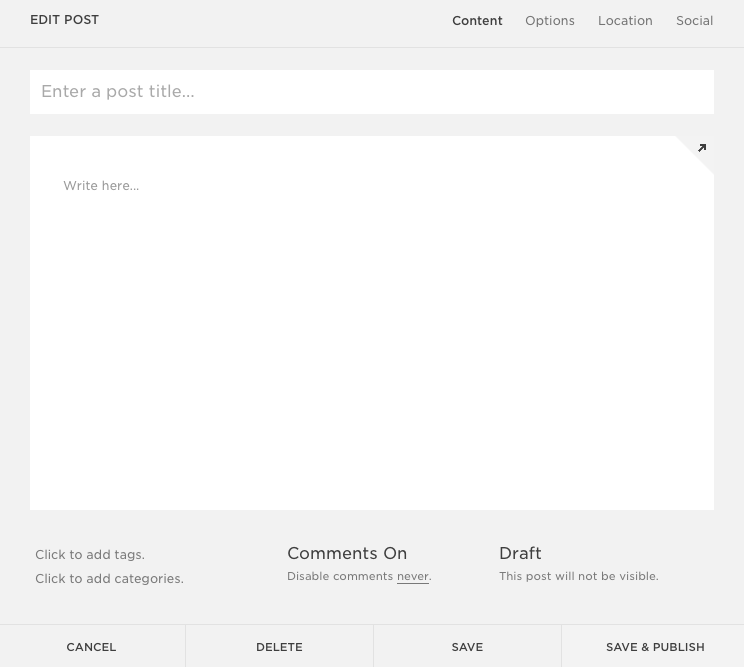Expand the editor to fullscreen using the arrow icon
744x667 pixels.
coord(701,149)
